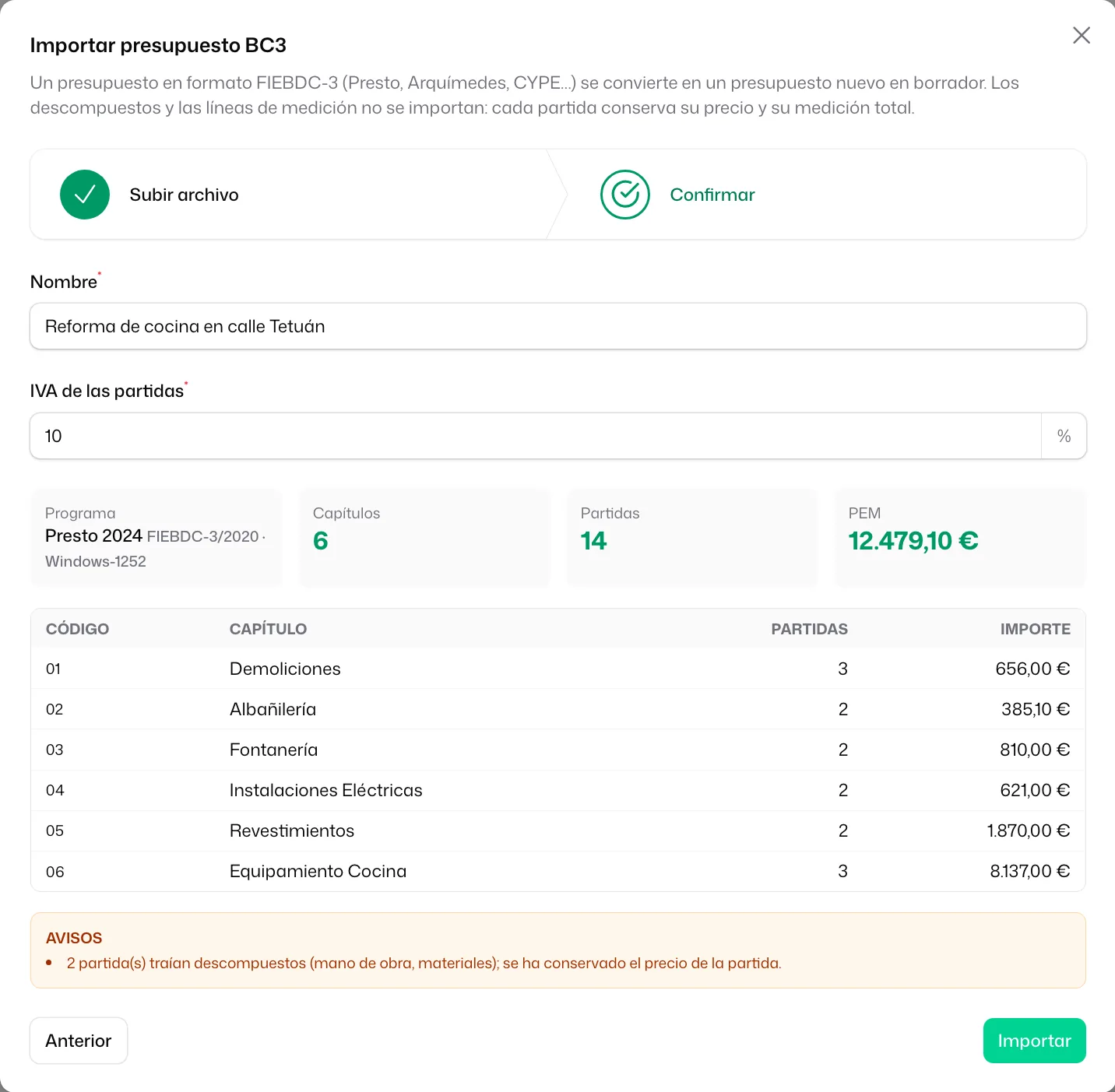Viewport: 1115px width, 1092px height.
Task: Click the PARTIDAS column header
Action: click(809, 629)
